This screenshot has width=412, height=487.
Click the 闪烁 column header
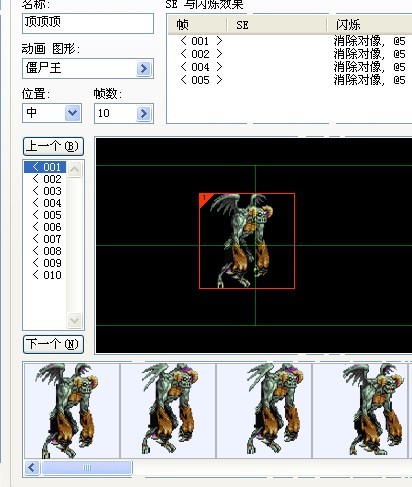(369, 25)
